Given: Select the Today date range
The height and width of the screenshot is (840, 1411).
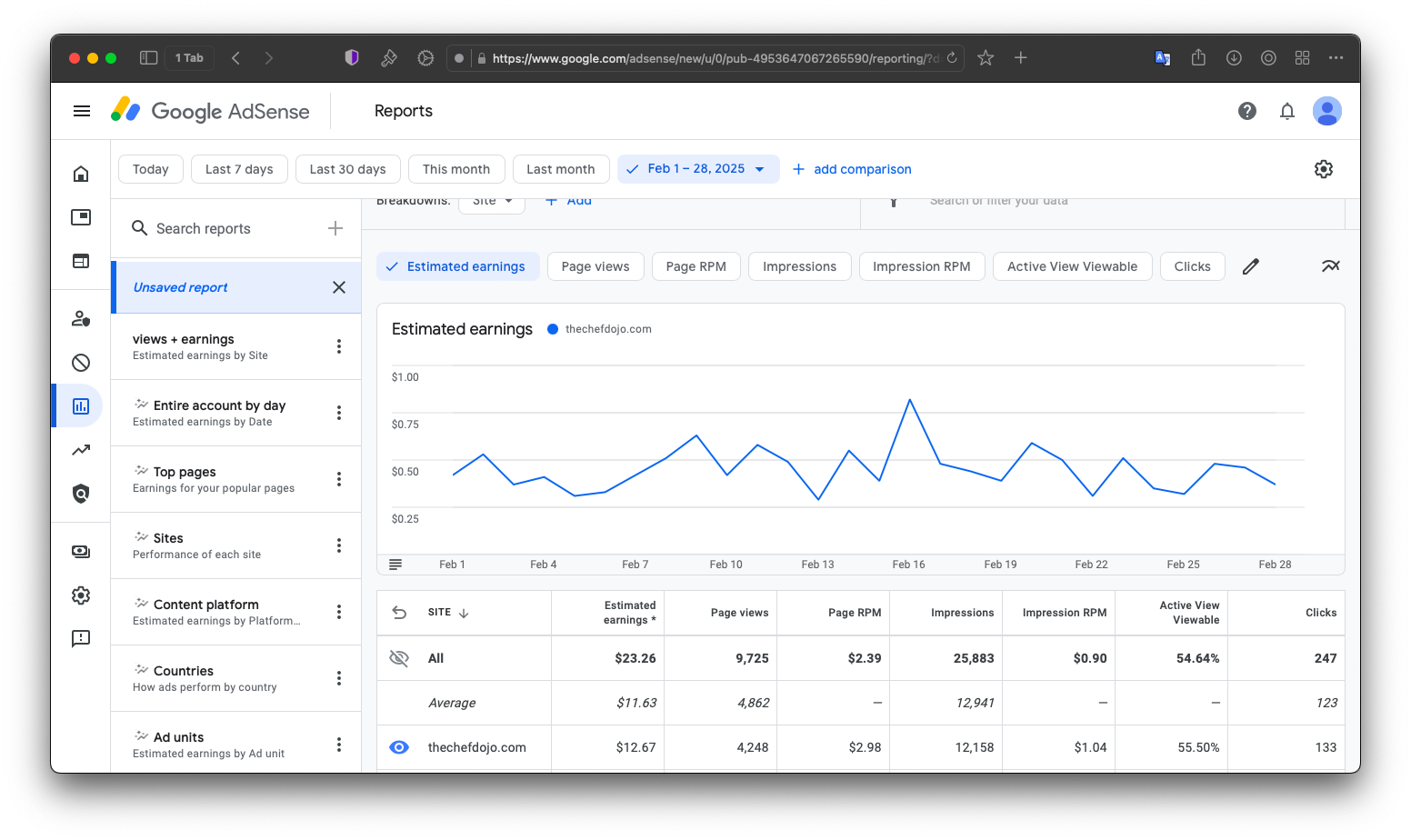Looking at the screenshot, I should click(151, 169).
